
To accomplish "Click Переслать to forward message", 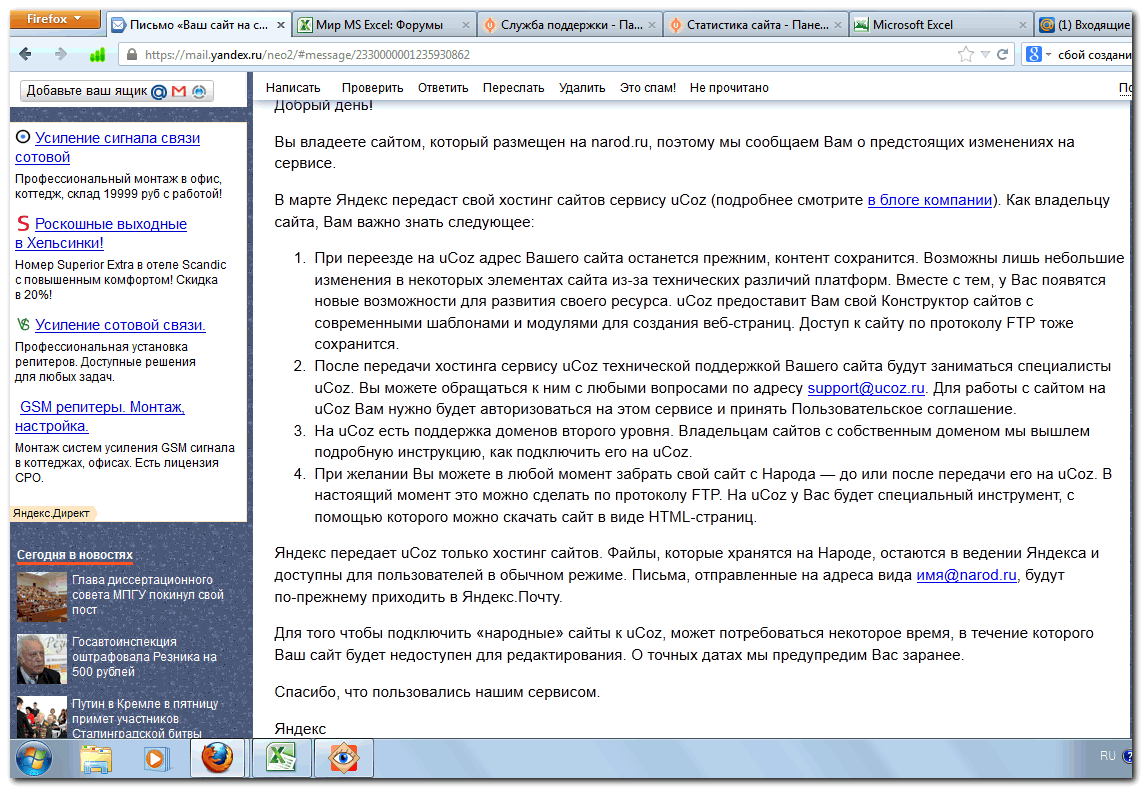I will pyautogui.click(x=513, y=88).
